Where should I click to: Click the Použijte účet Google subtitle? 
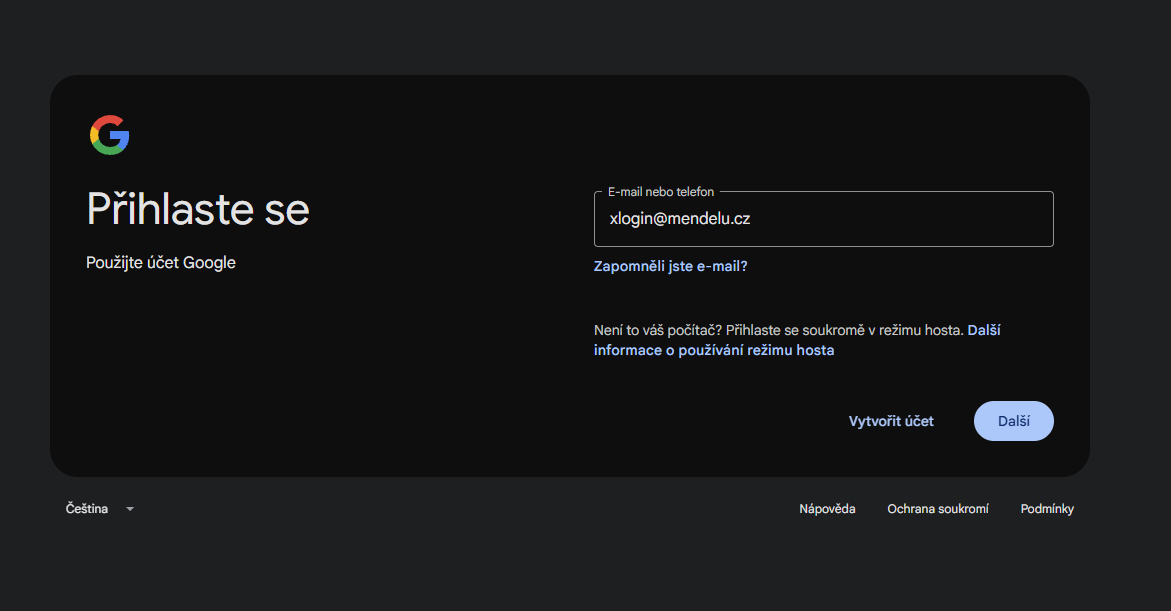pyautogui.click(x=161, y=263)
